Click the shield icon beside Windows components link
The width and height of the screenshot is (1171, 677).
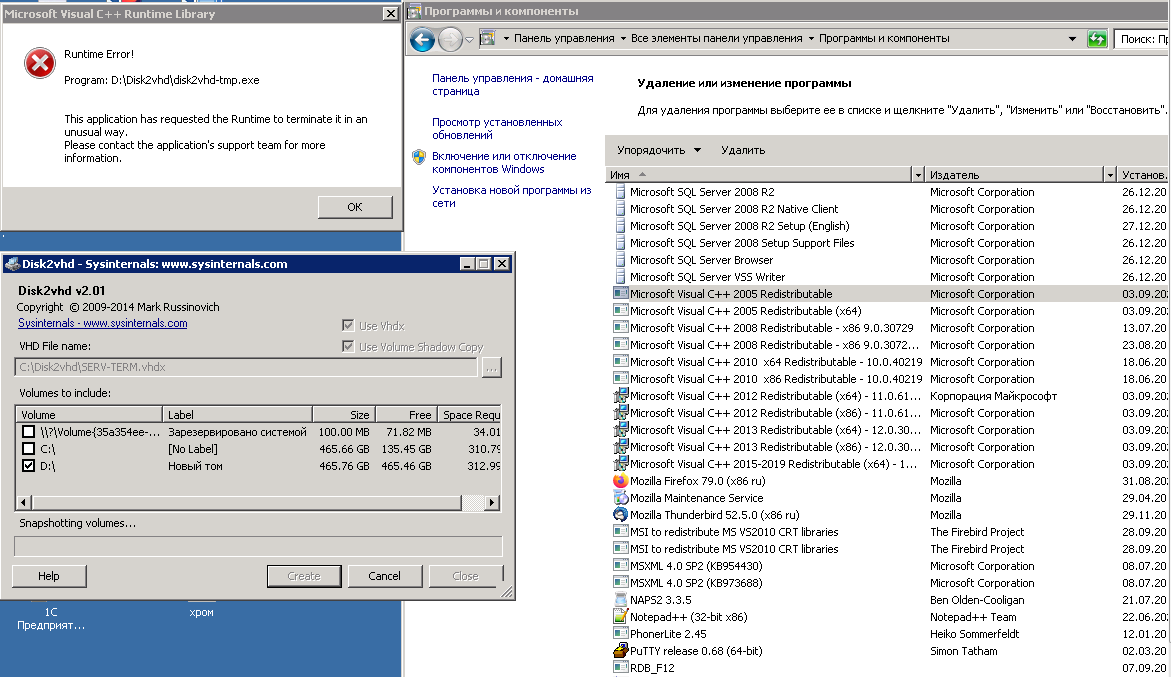coord(419,157)
